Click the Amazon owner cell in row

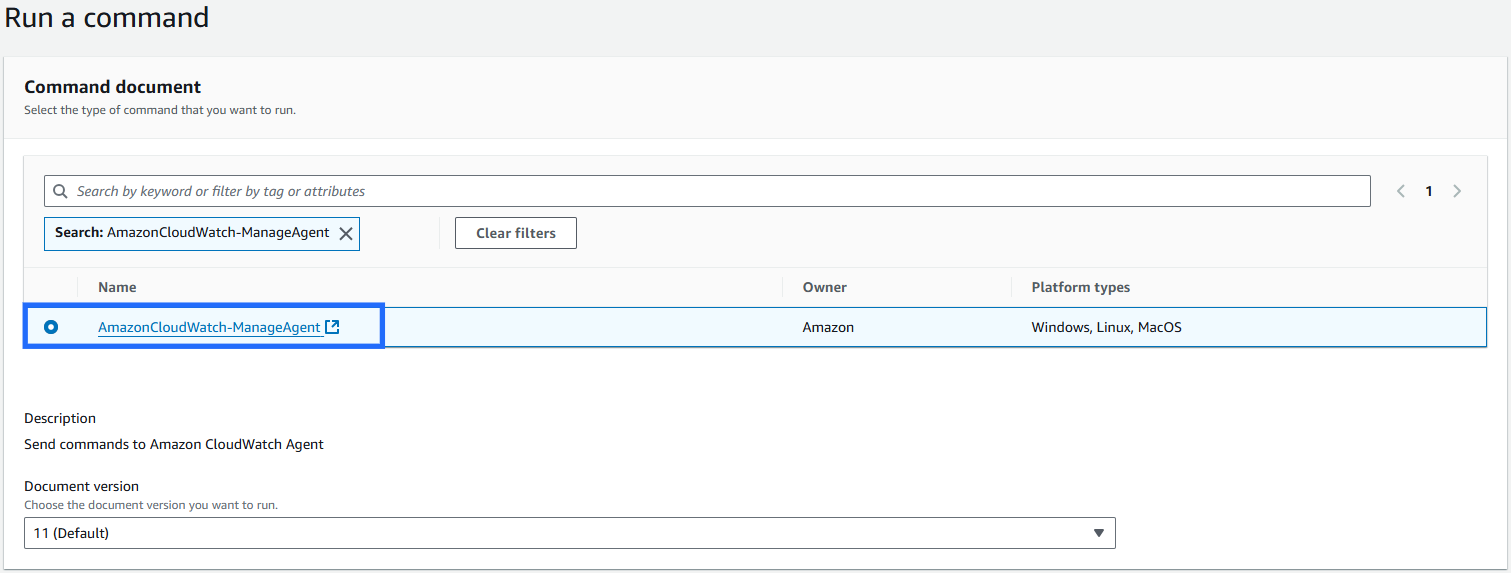point(828,327)
